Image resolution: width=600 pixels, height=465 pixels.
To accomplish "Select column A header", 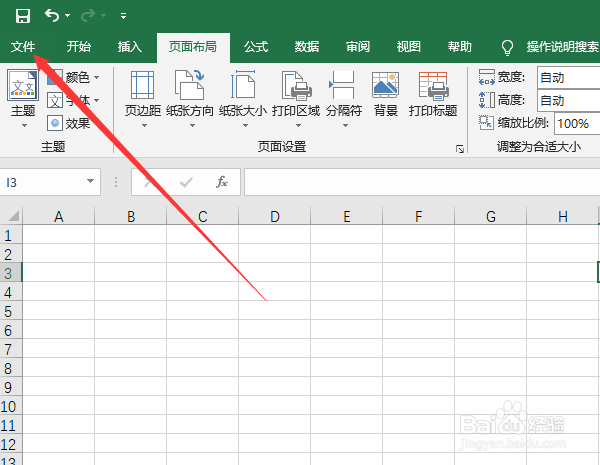I will [x=59, y=216].
